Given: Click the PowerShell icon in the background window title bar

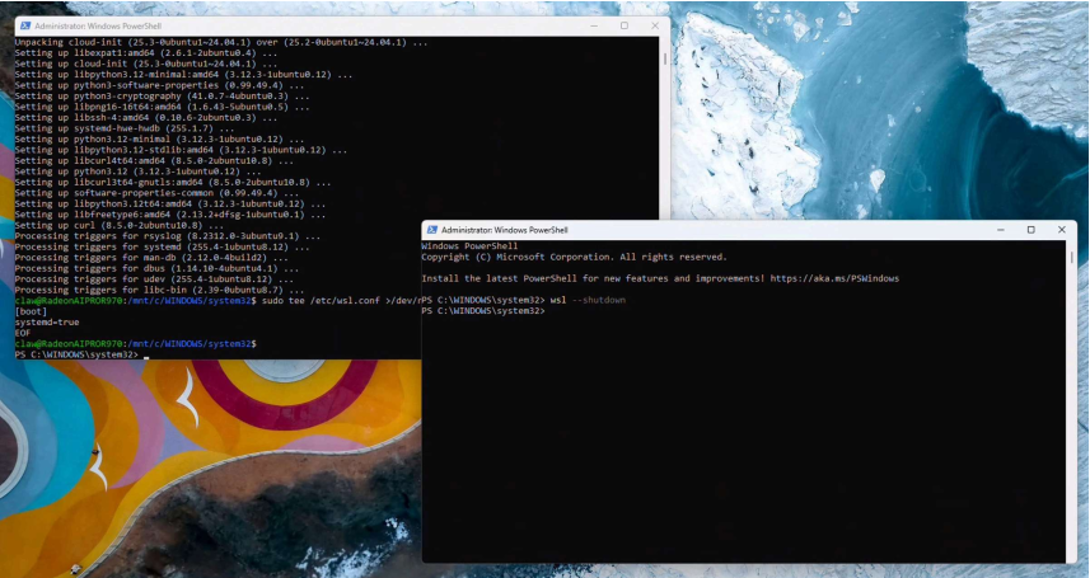Looking at the screenshot, I should pyautogui.click(x=25, y=25).
